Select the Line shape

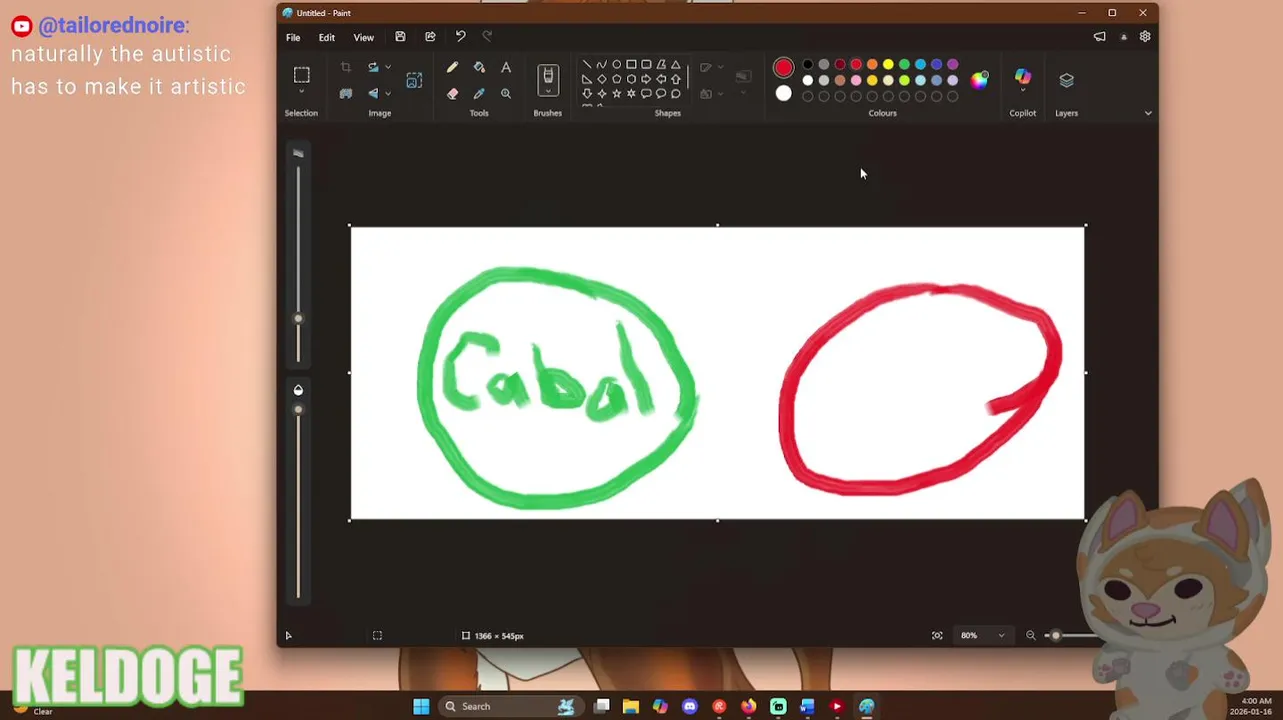[x=587, y=65]
